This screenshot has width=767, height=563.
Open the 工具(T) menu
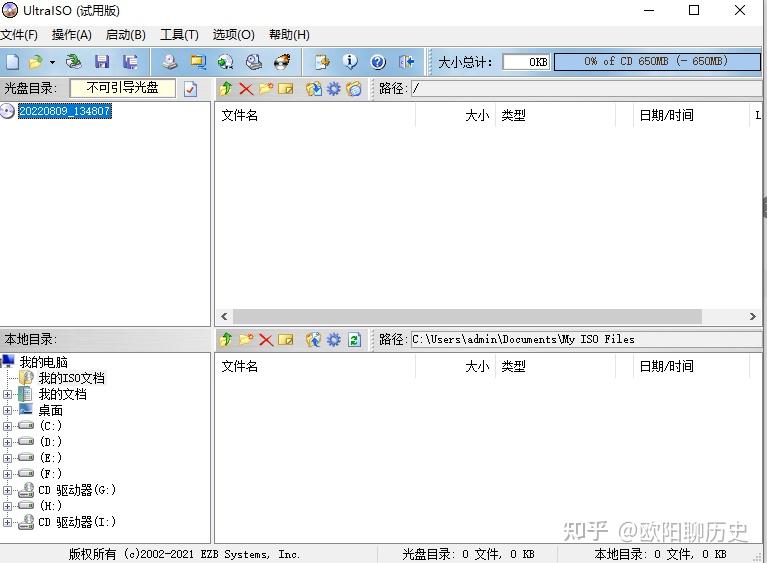click(180, 35)
